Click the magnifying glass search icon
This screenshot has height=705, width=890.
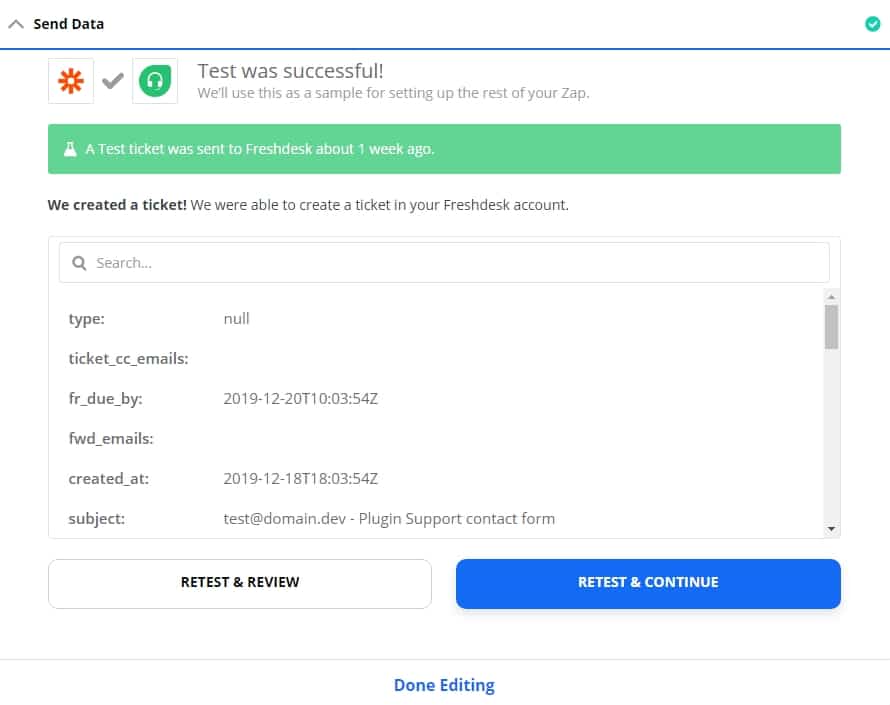click(x=79, y=263)
